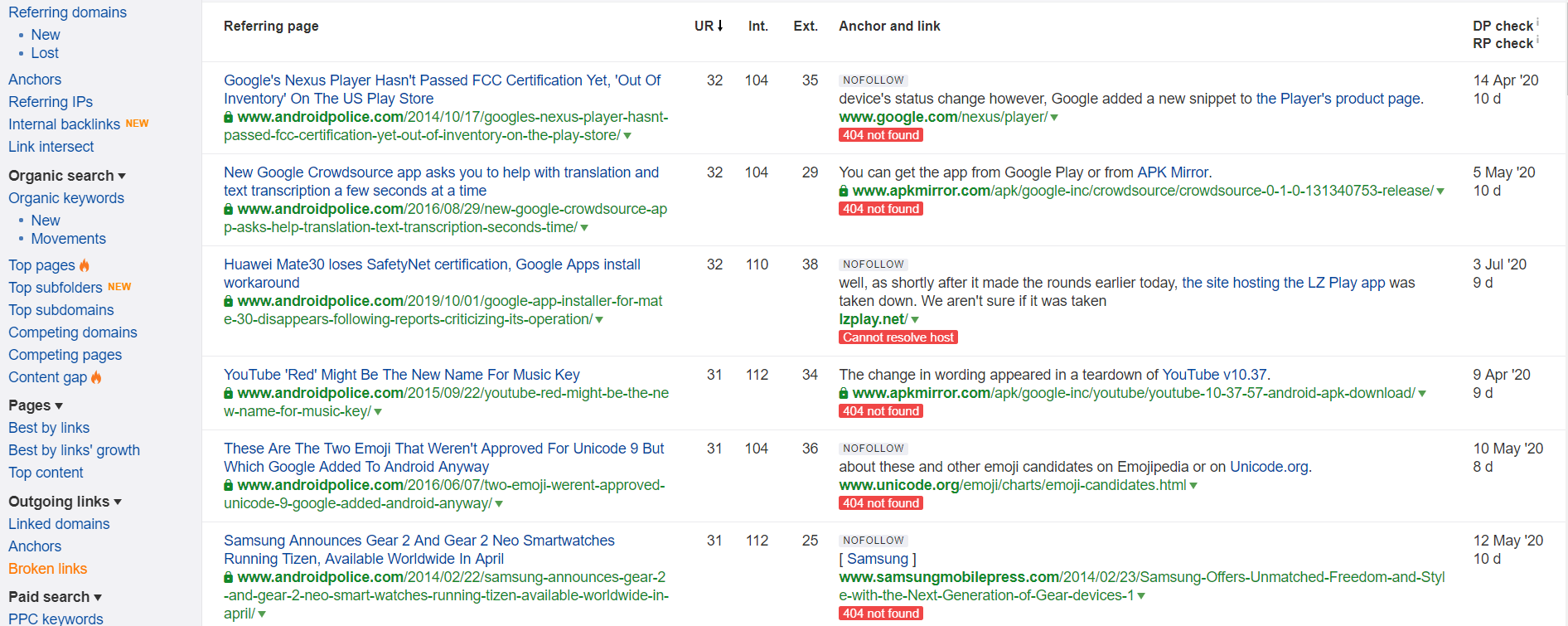
Task: Open Referring IPs report
Action: (x=51, y=102)
